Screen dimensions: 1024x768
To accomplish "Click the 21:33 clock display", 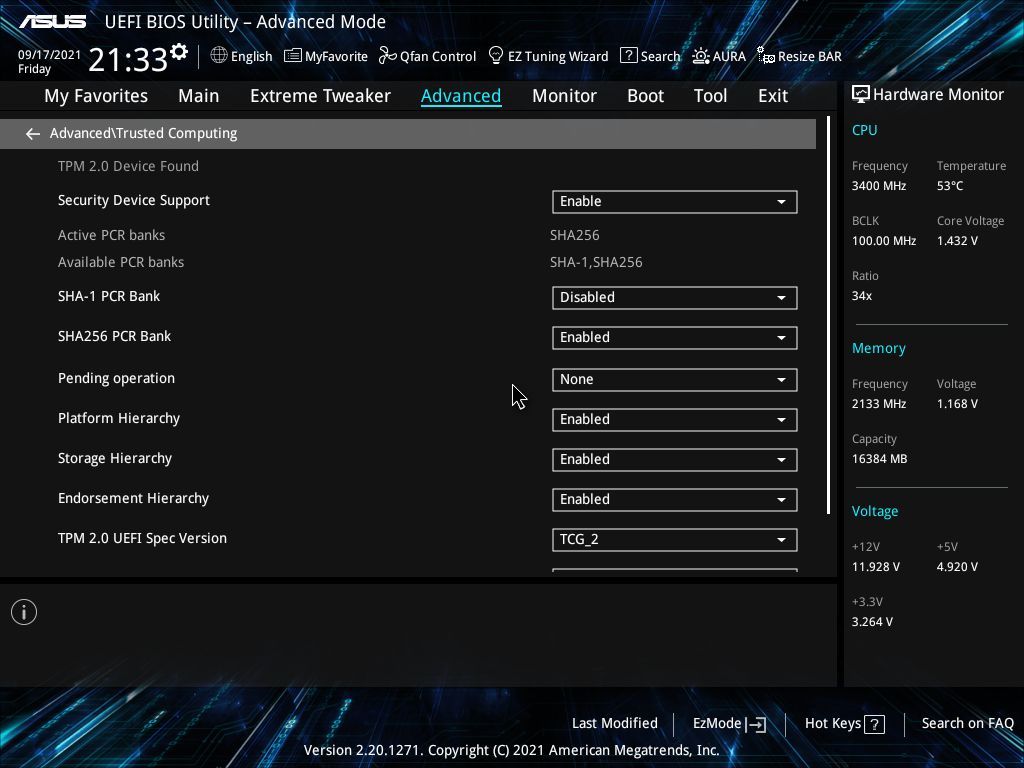I will coord(128,60).
